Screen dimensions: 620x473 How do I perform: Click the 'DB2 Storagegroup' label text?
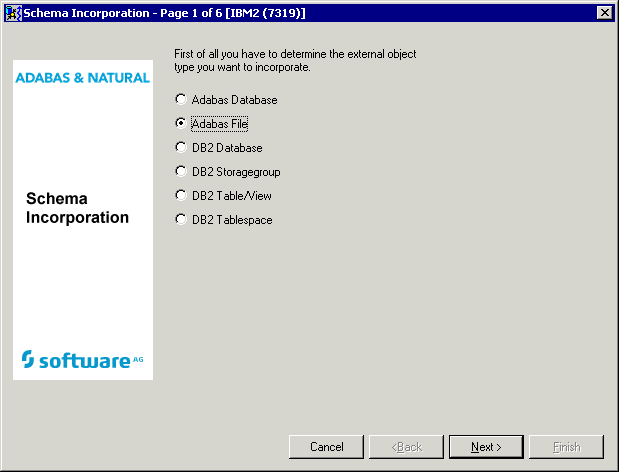(x=235, y=172)
